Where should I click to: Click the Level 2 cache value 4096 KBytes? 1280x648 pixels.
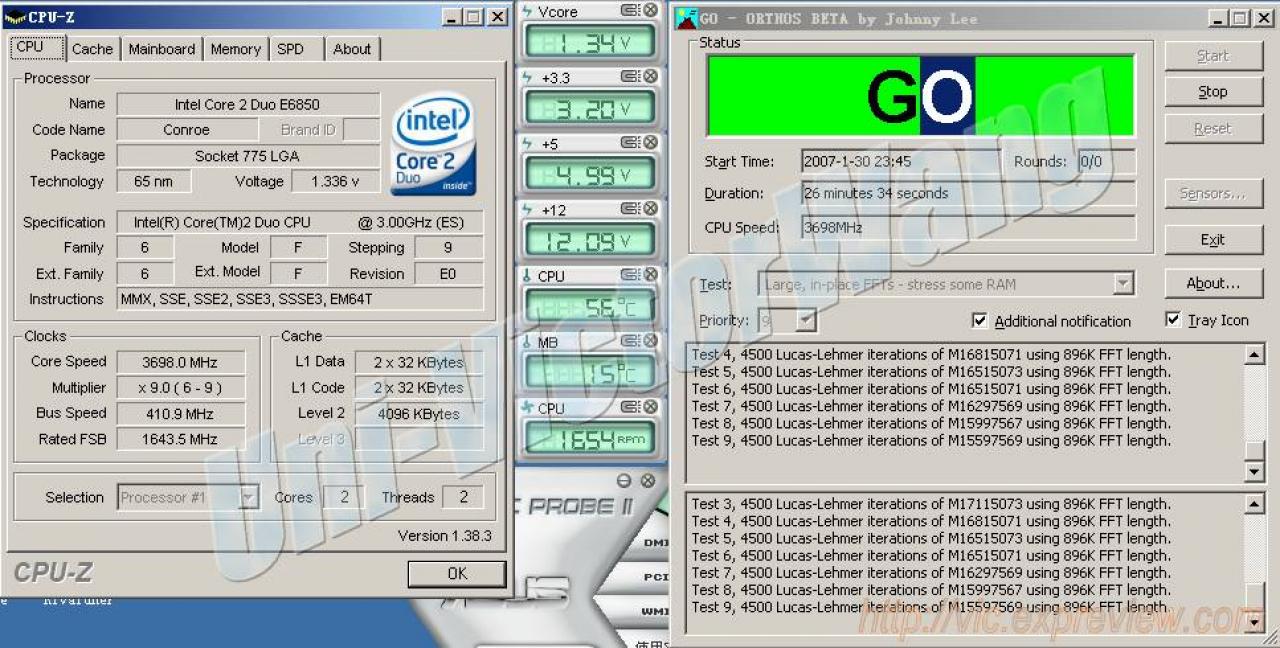(419, 413)
